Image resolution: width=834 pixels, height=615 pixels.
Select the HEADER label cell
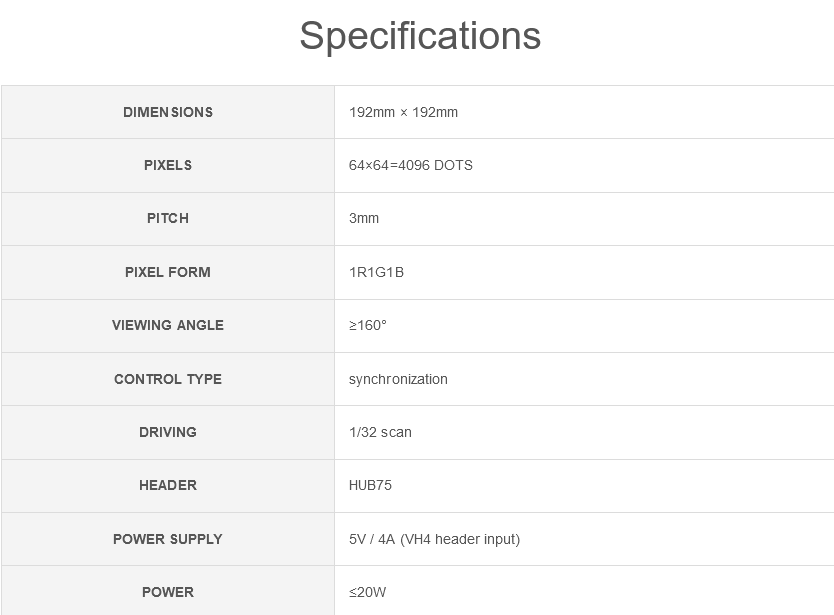tap(168, 486)
